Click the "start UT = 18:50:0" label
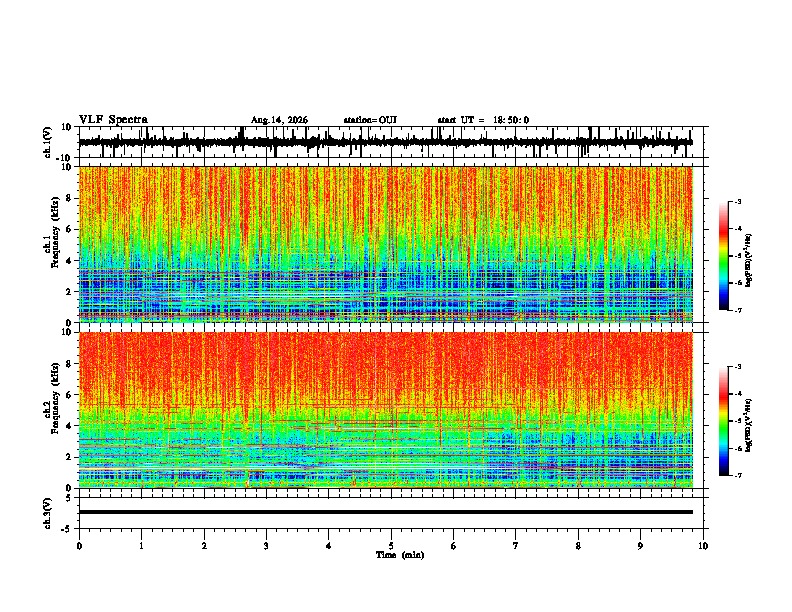Viewport: 792px width, 612px height. [483, 120]
